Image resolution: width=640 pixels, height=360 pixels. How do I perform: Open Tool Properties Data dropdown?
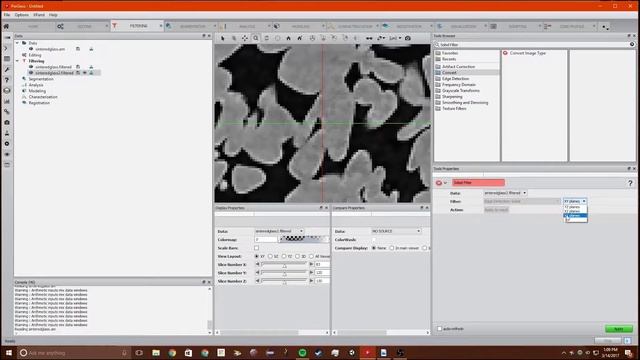click(505, 193)
